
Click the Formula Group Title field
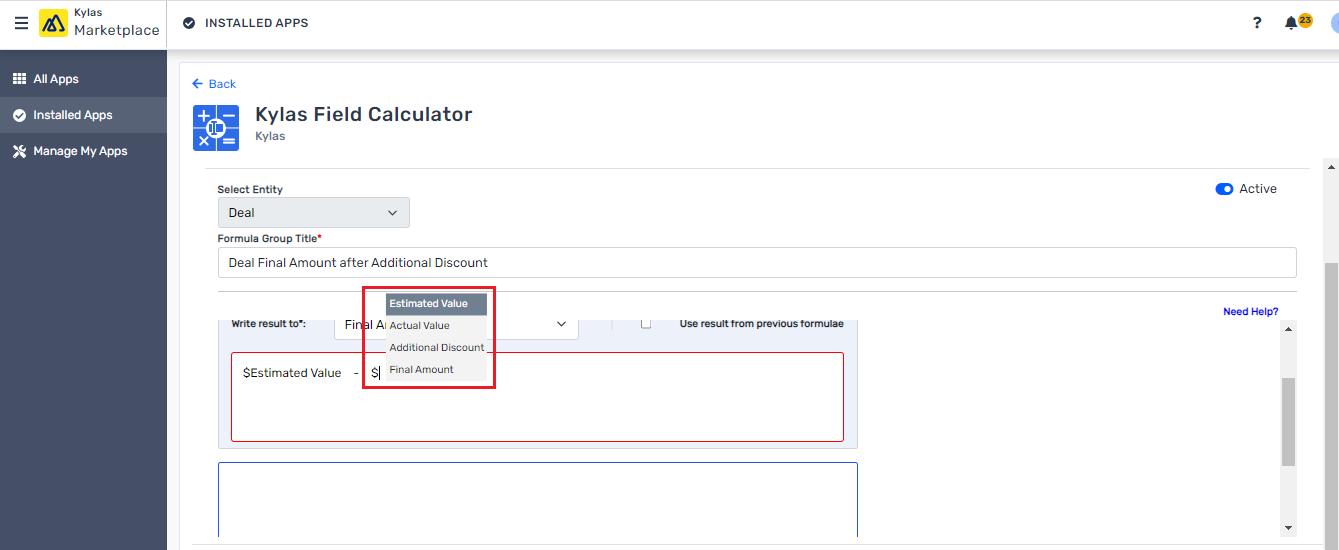point(756,263)
